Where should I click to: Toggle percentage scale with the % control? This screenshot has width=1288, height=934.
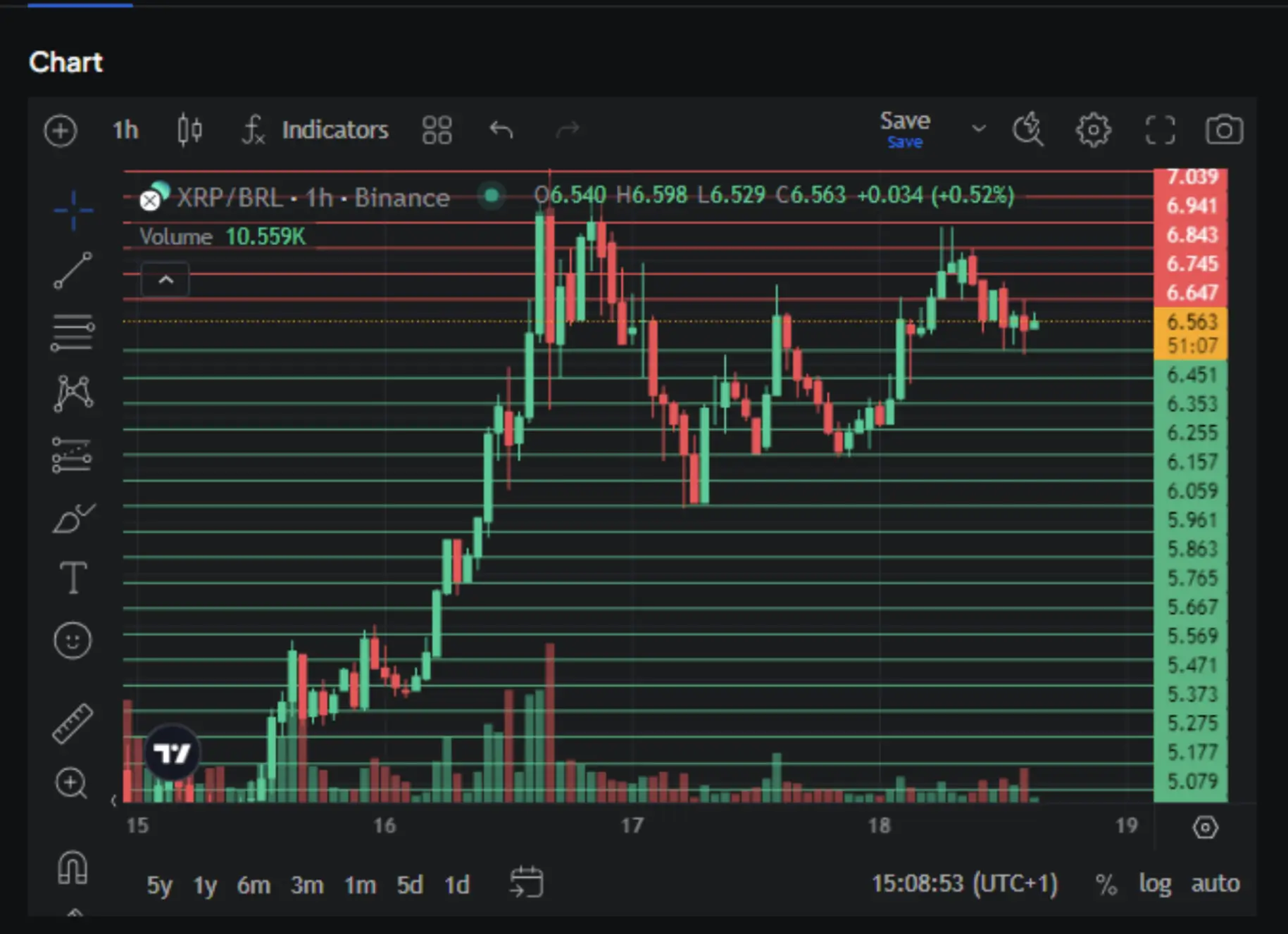[1107, 884]
